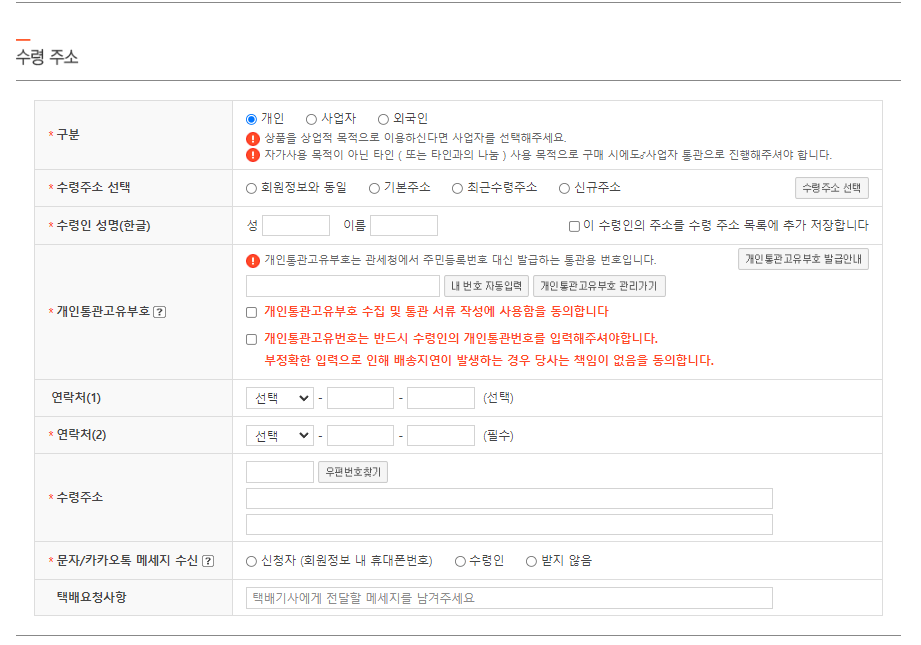
Task: Focus 연락처(2) middle number field
Action: (360, 435)
